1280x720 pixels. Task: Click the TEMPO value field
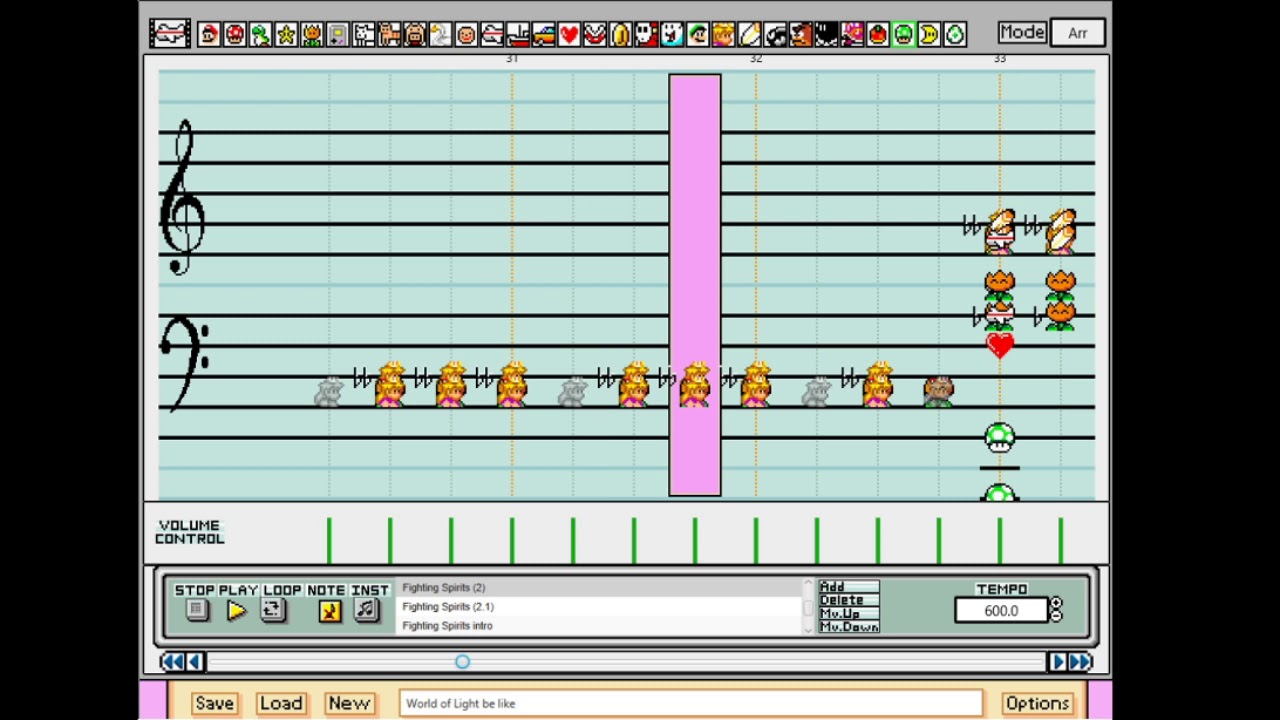[x=1001, y=611]
